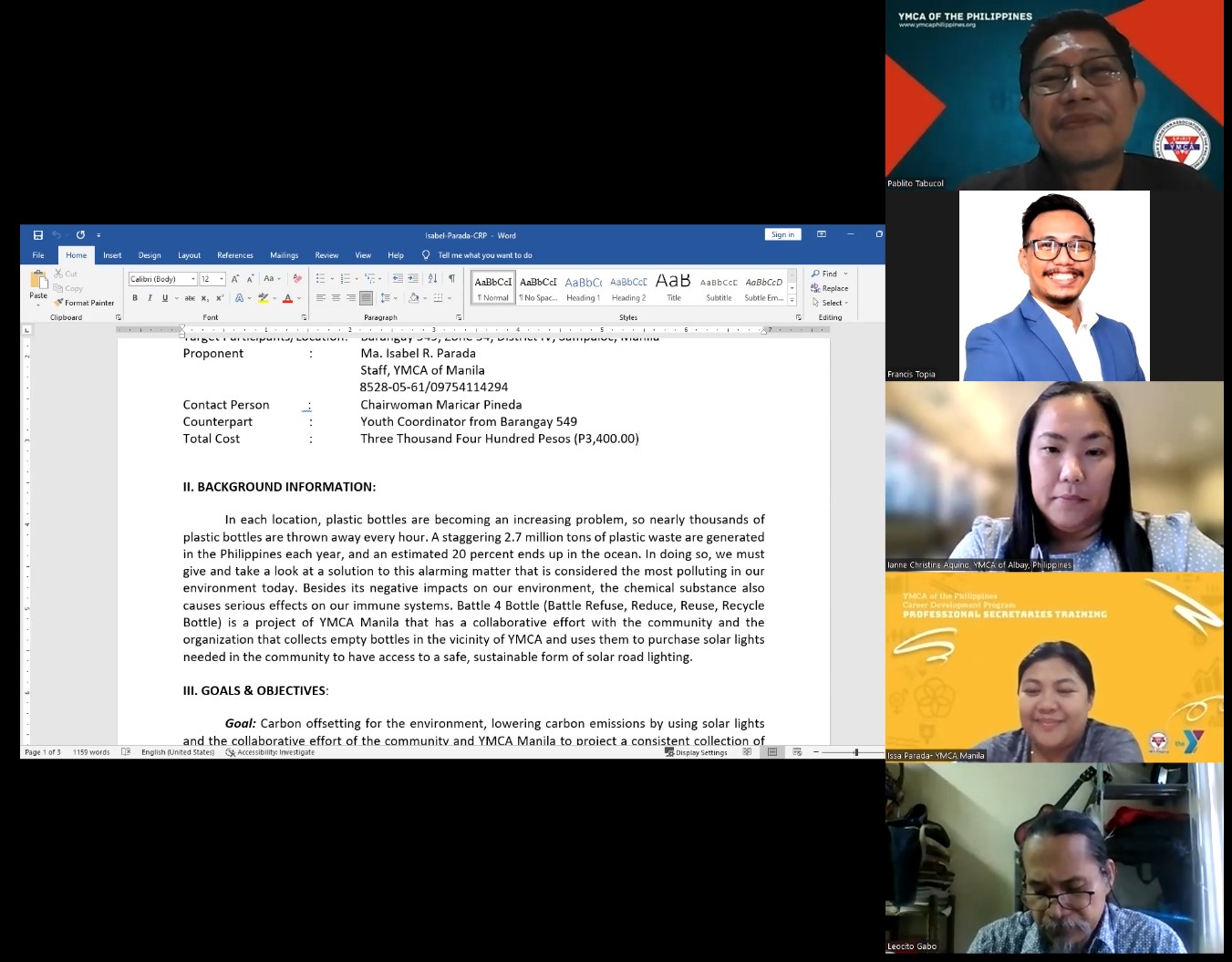Viewport: 1232px width, 962px height.
Task: Apply the Normal style
Action: tap(493, 288)
